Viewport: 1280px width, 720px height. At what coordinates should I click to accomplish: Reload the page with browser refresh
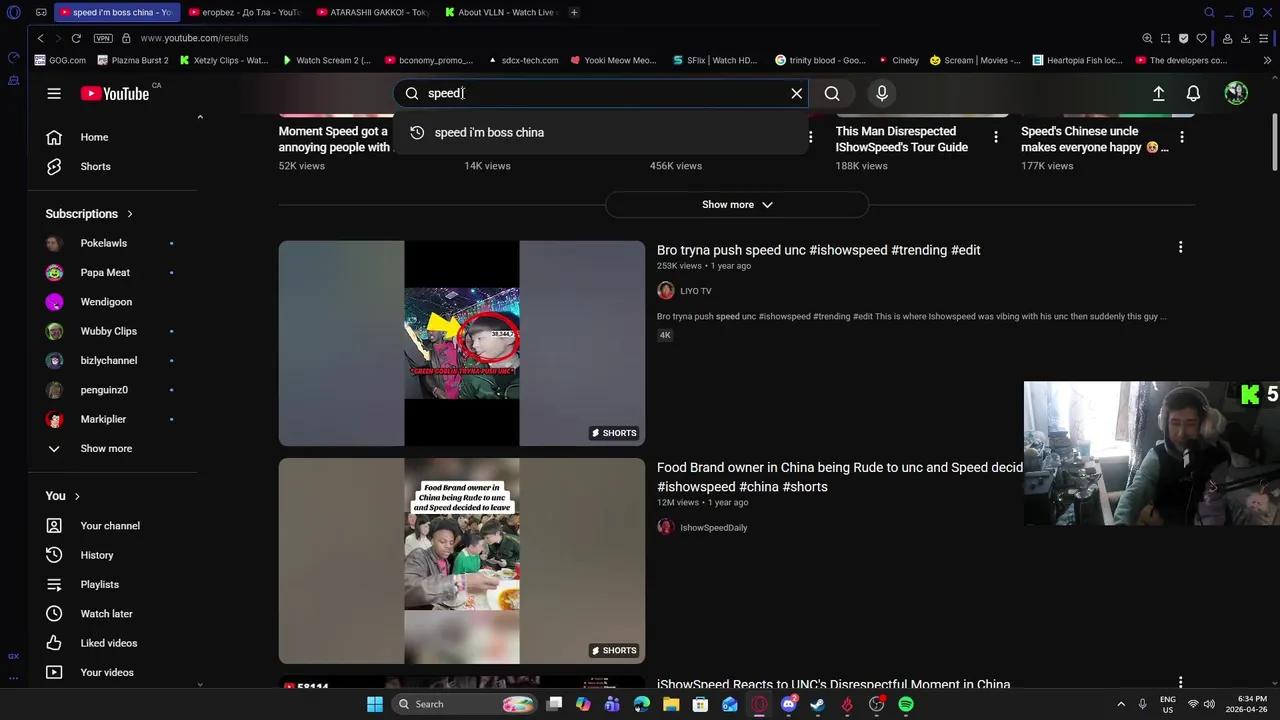[x=76, y=38]
